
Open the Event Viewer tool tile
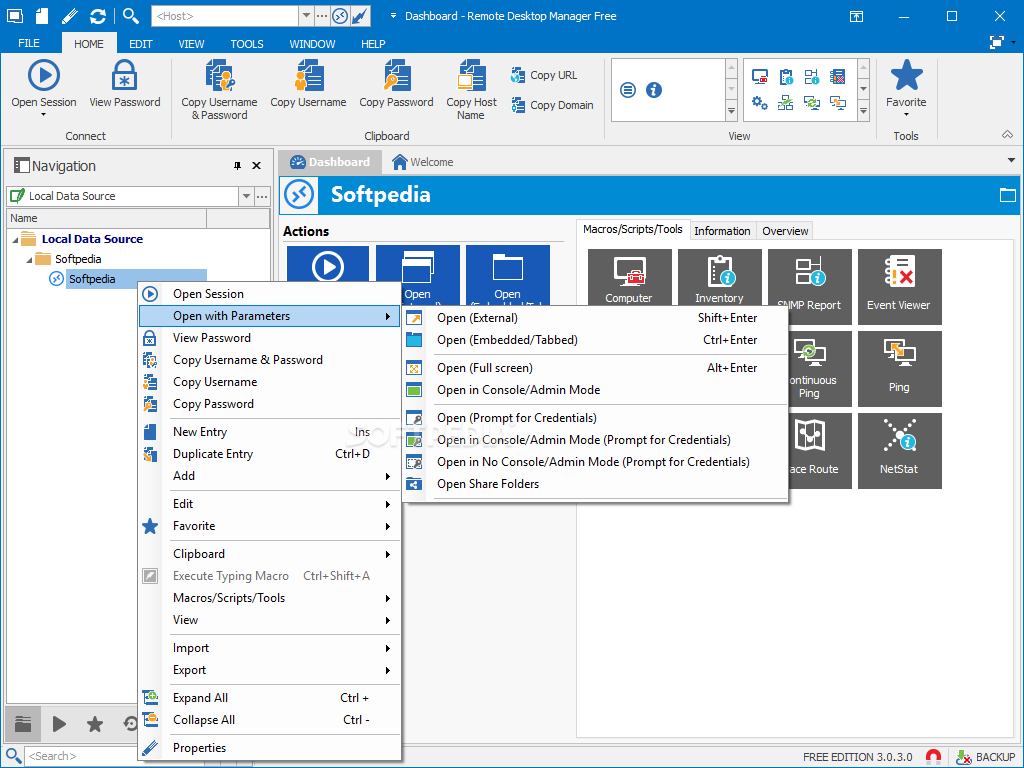pyautogui.click(x=899, y=286)
